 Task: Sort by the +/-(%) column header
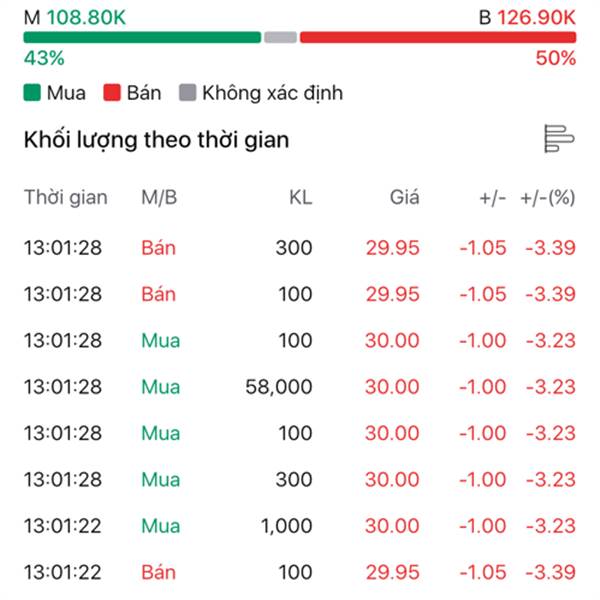pos(548,198)
